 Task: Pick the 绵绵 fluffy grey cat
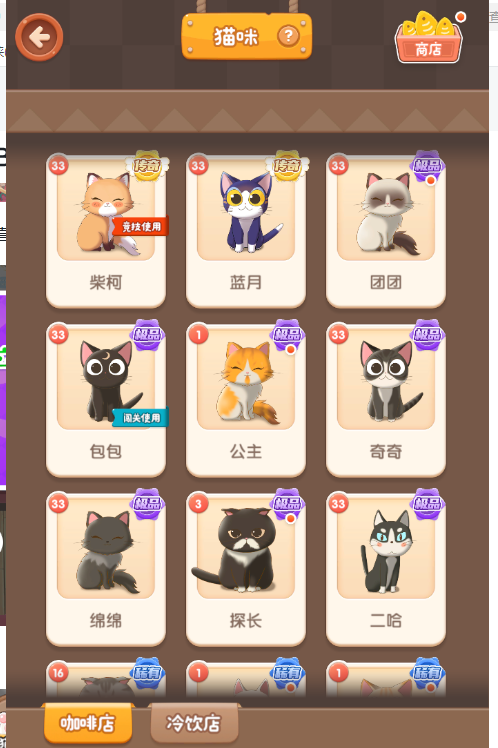pyautogui.click(x=106, y=569)
